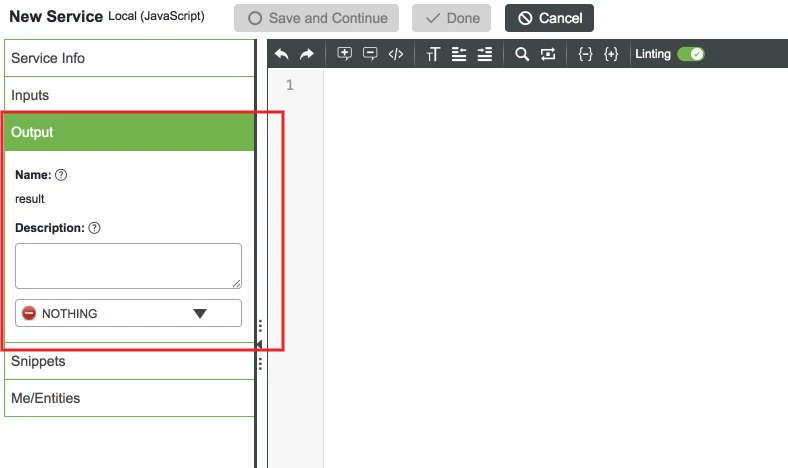Click the code tag icon
This screenshot has width=788, height=468.
pyautogui.click(x=396, y=54)
